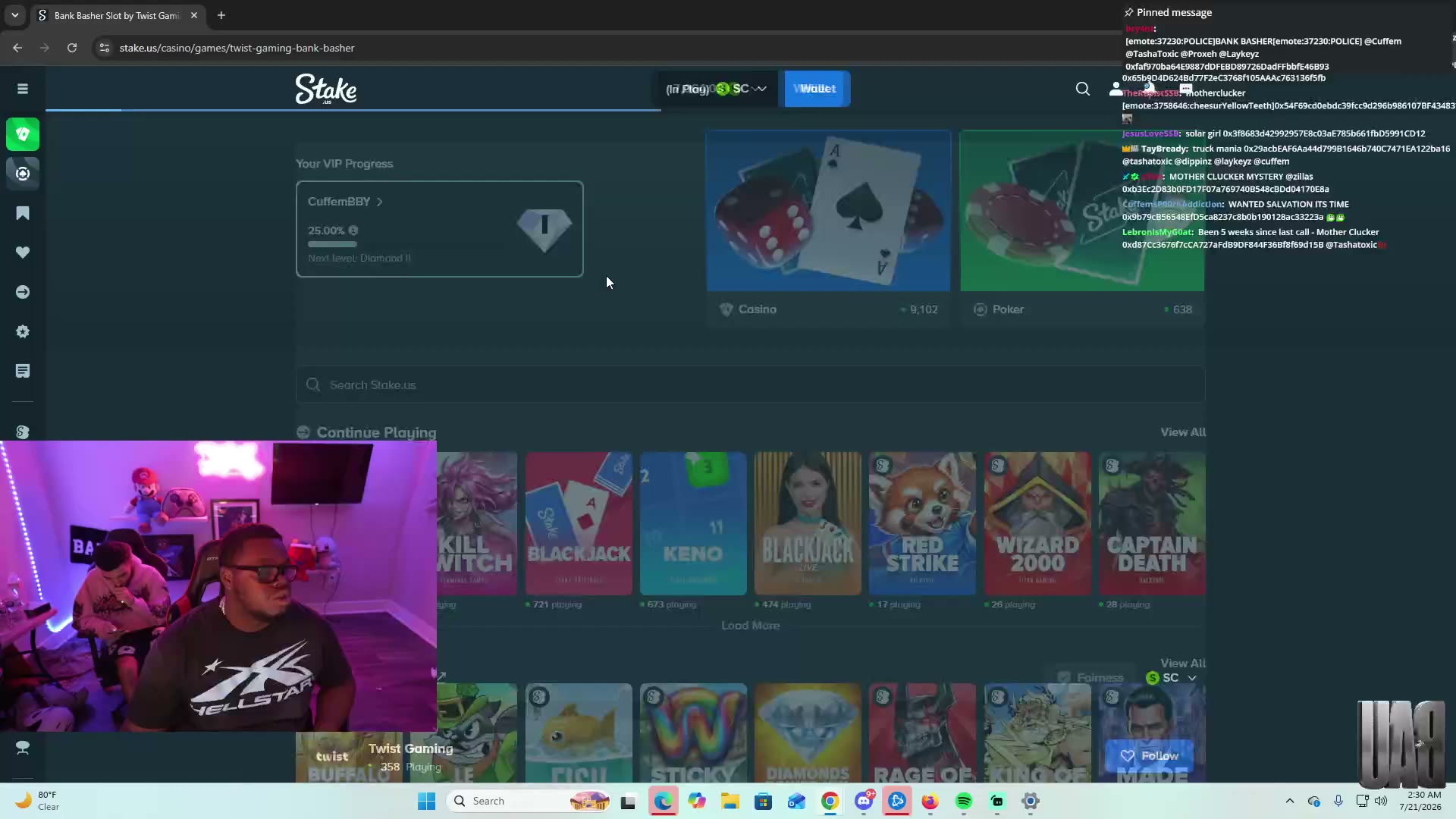Open the Blackjack game with red cards
Screen dimensions: 1456x819
pyautogui.click(x=579, y=524)
